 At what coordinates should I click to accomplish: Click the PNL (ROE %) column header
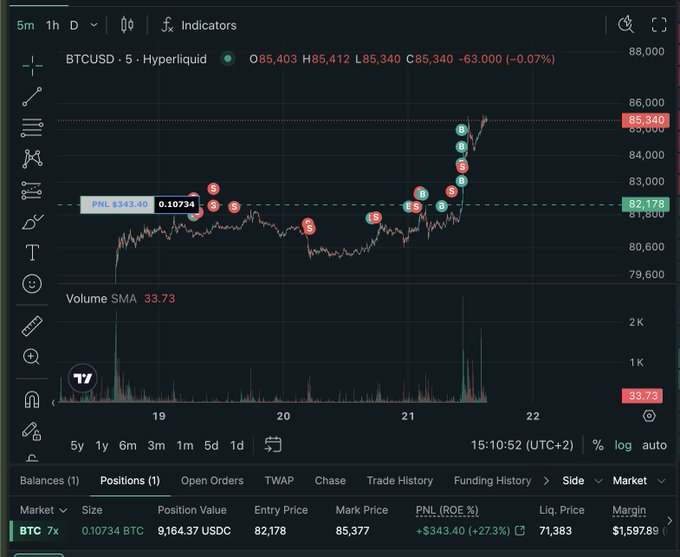click(x=447, y=511)
